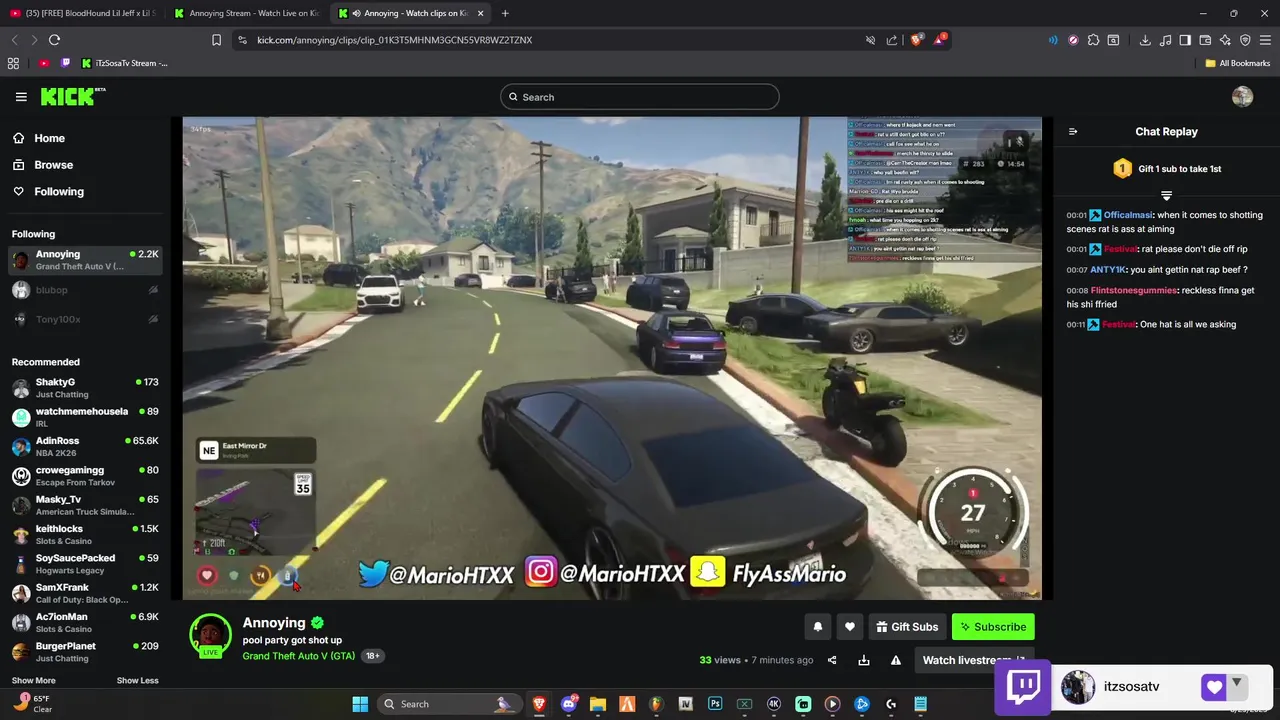1280x720 pixels.
Task: Open the Brave VPN shield icon
Action: (x=1245, y=40)
